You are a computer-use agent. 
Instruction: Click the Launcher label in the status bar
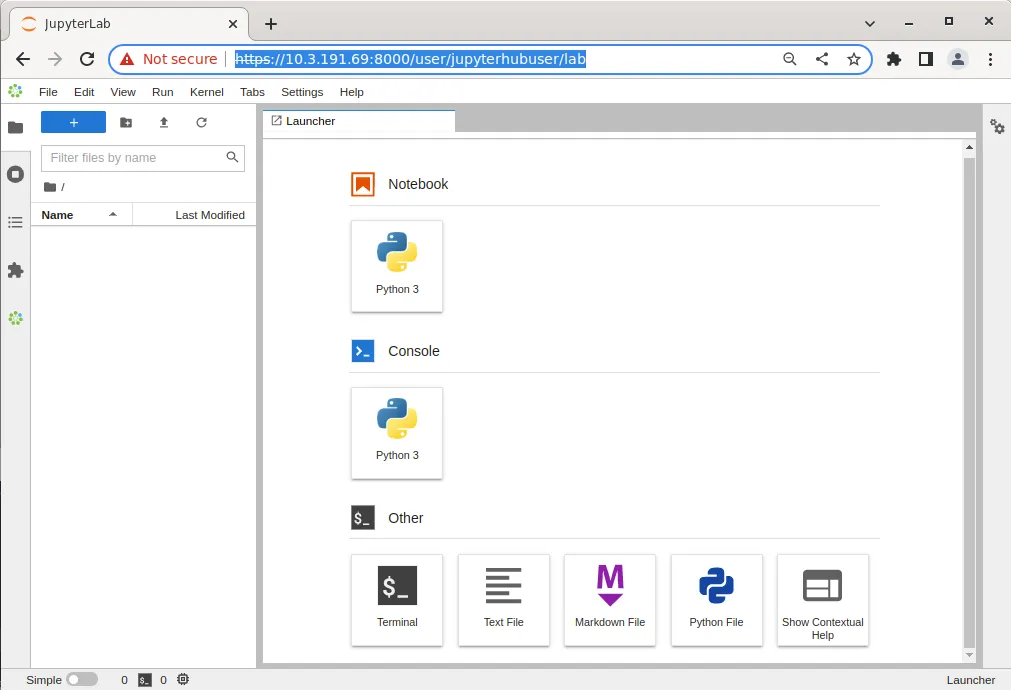970,680
